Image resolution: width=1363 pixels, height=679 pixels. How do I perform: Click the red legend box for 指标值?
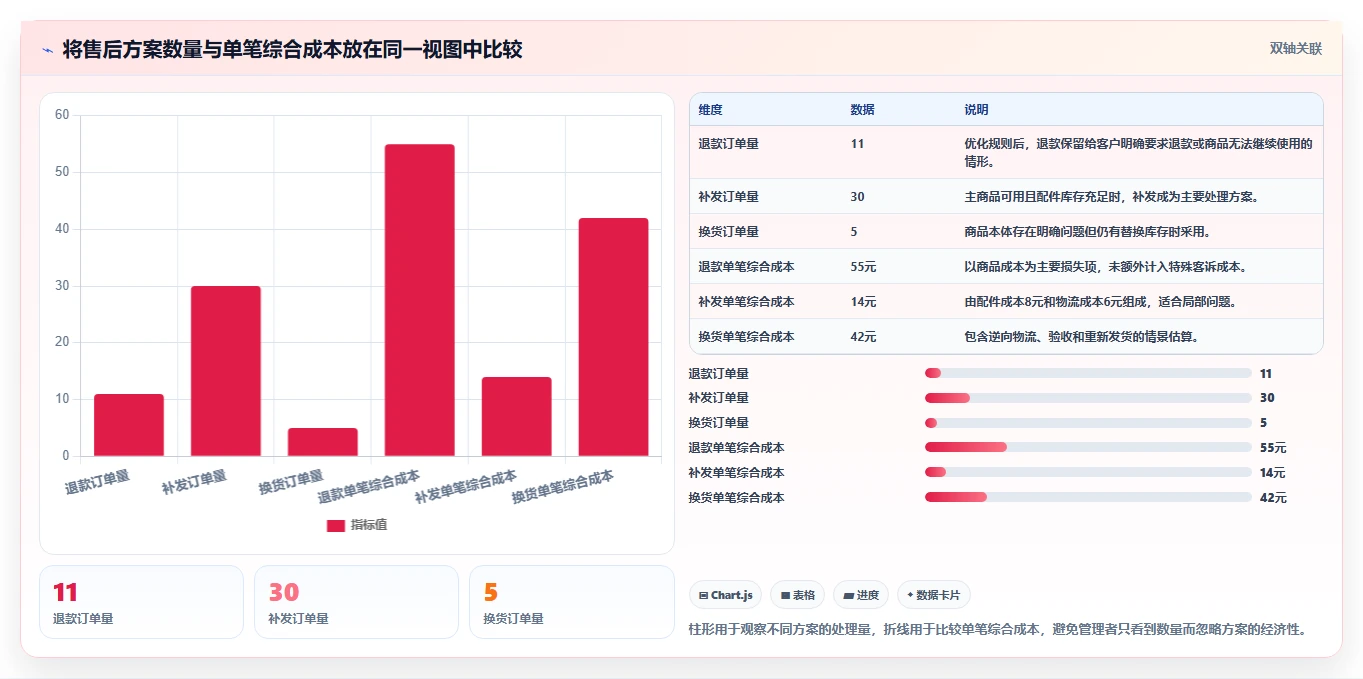(336, 525)
